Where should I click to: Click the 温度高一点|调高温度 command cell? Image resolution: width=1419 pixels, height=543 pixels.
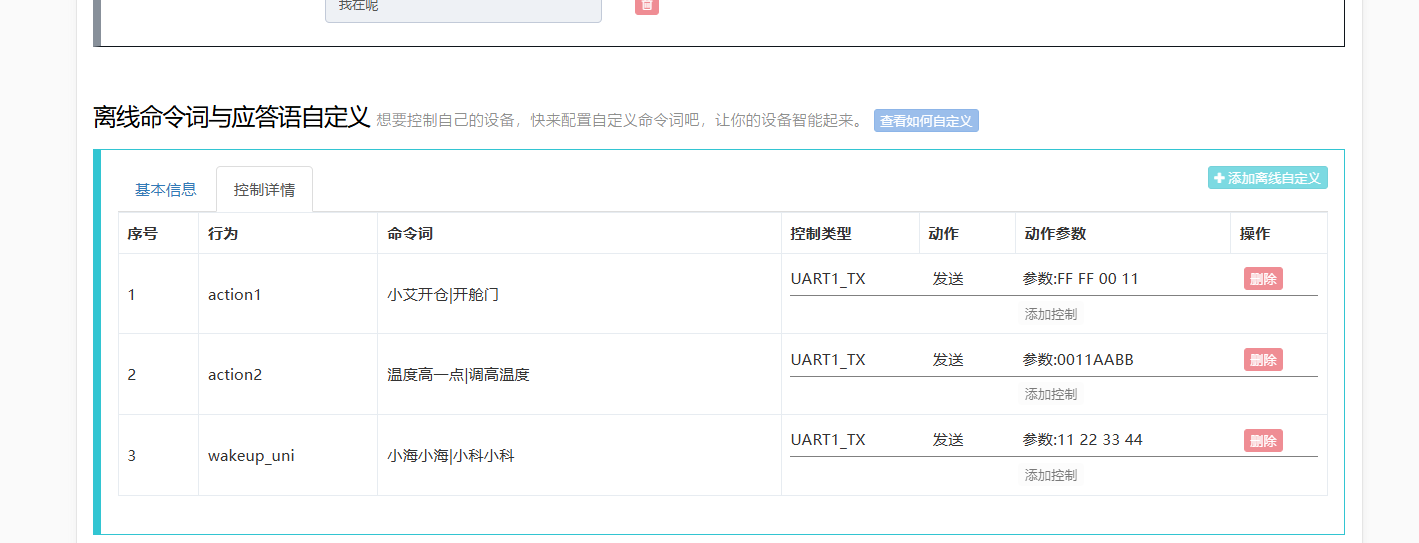point(458,375)
